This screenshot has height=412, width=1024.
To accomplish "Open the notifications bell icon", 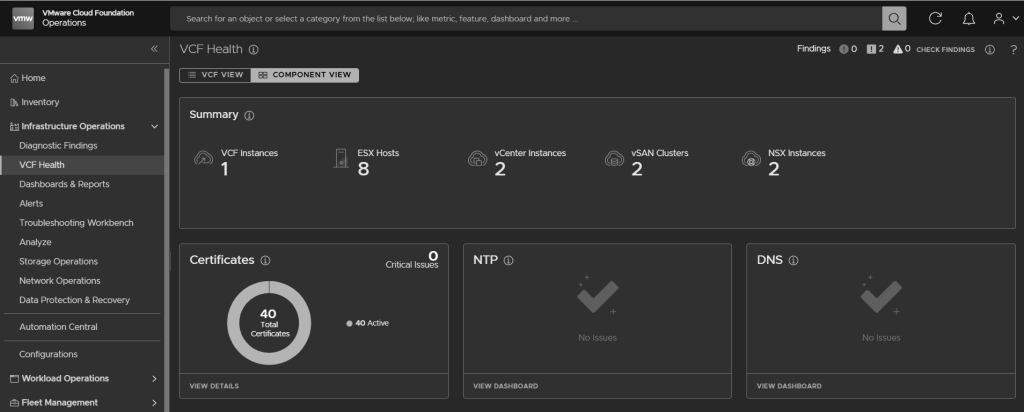I will tap(969, 18).
